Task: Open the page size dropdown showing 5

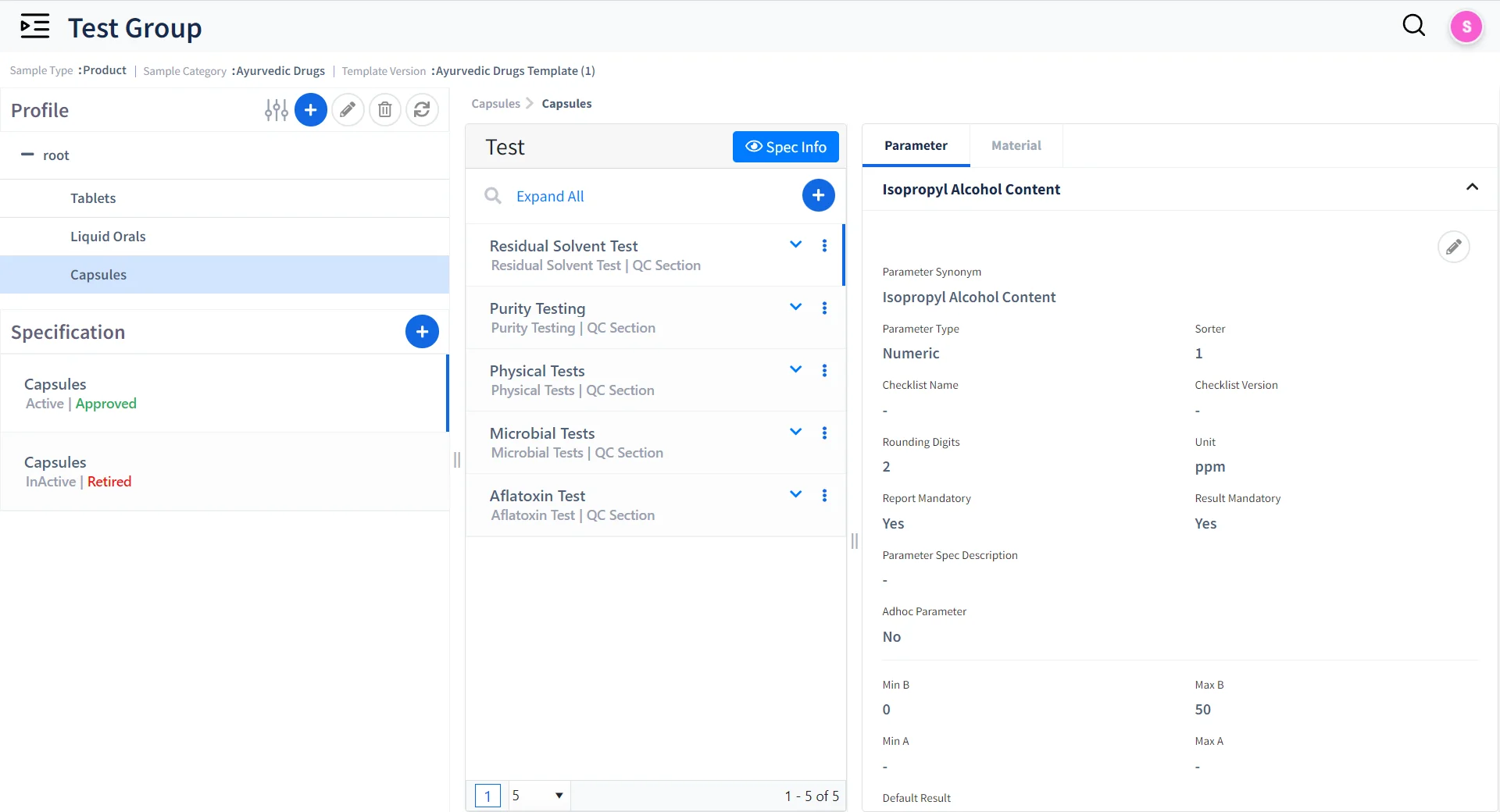Action: click(539, 796)
